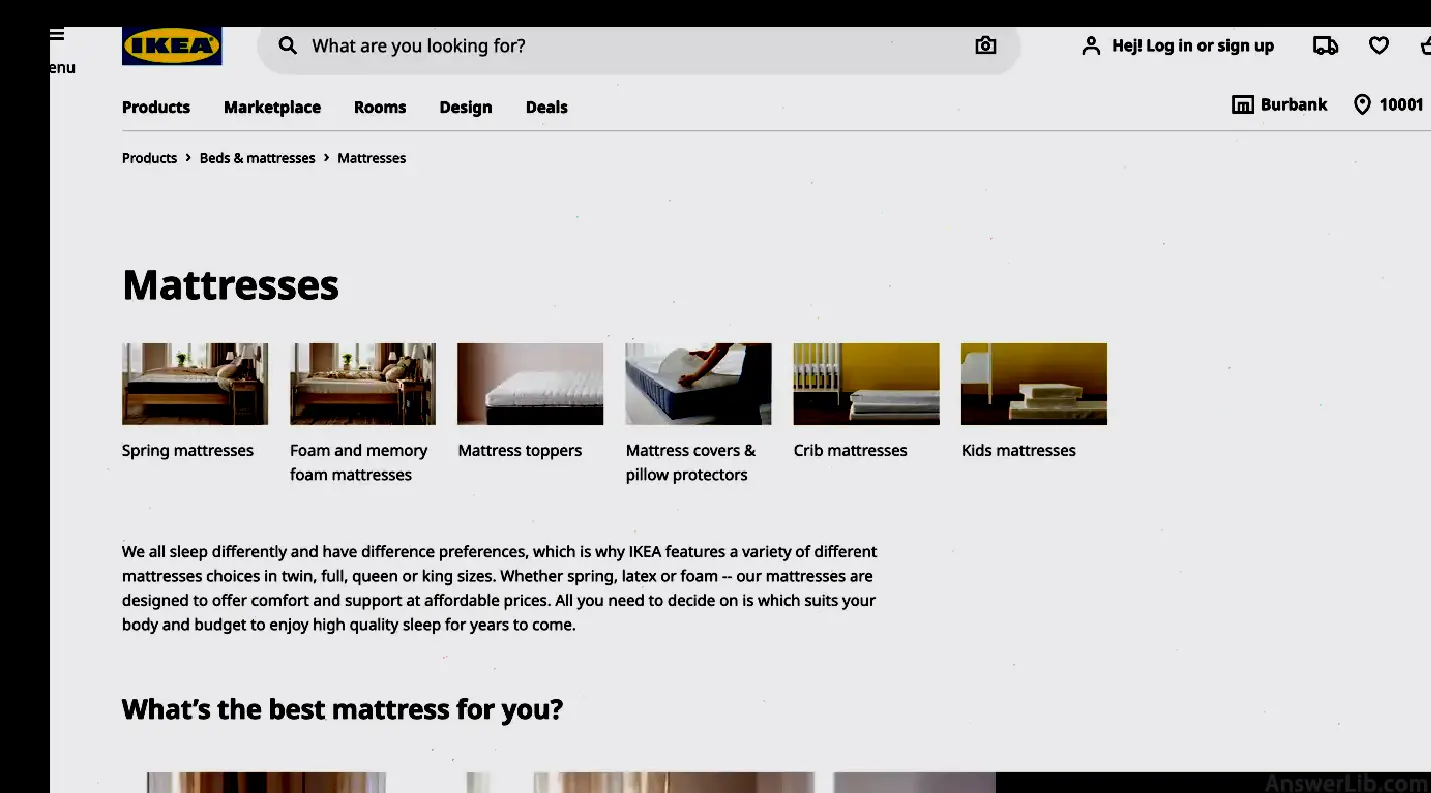Click 'Hej! Log in or sign up'
Viewport: 1431px width, 793px height.
coord(1193,46)
